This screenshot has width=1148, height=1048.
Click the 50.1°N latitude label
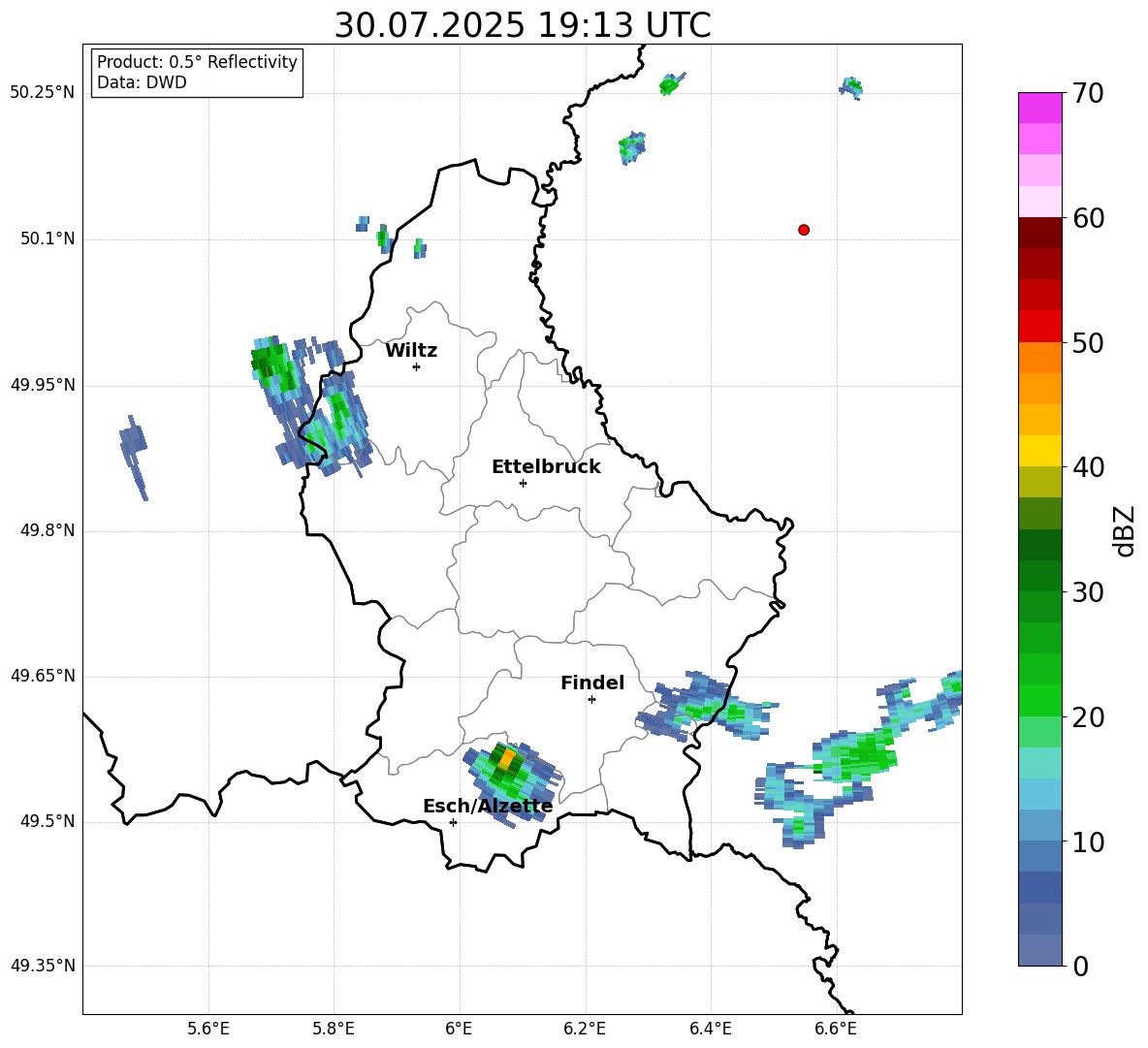click(48, 239)
